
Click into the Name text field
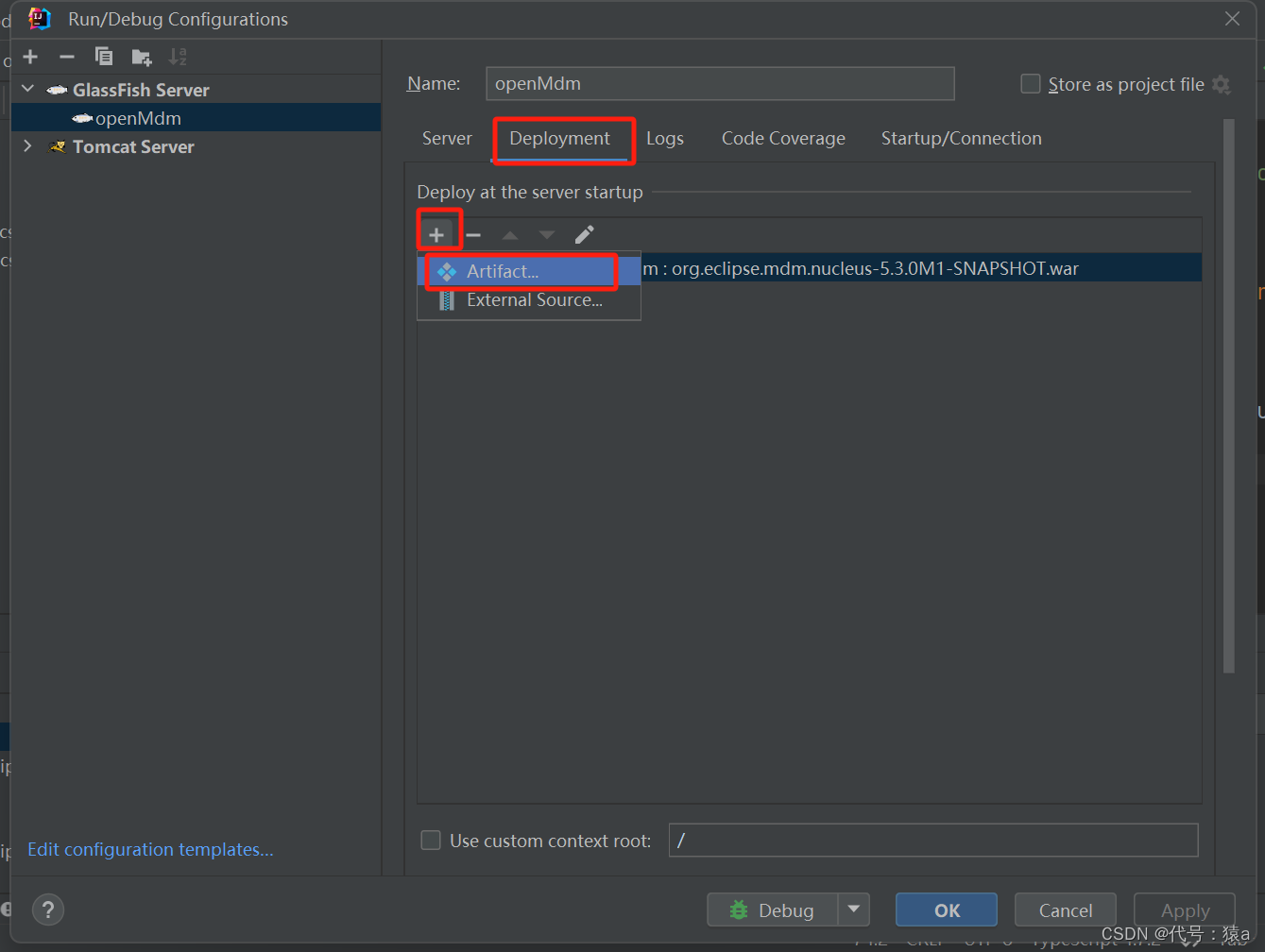click(x=719, y=83)
